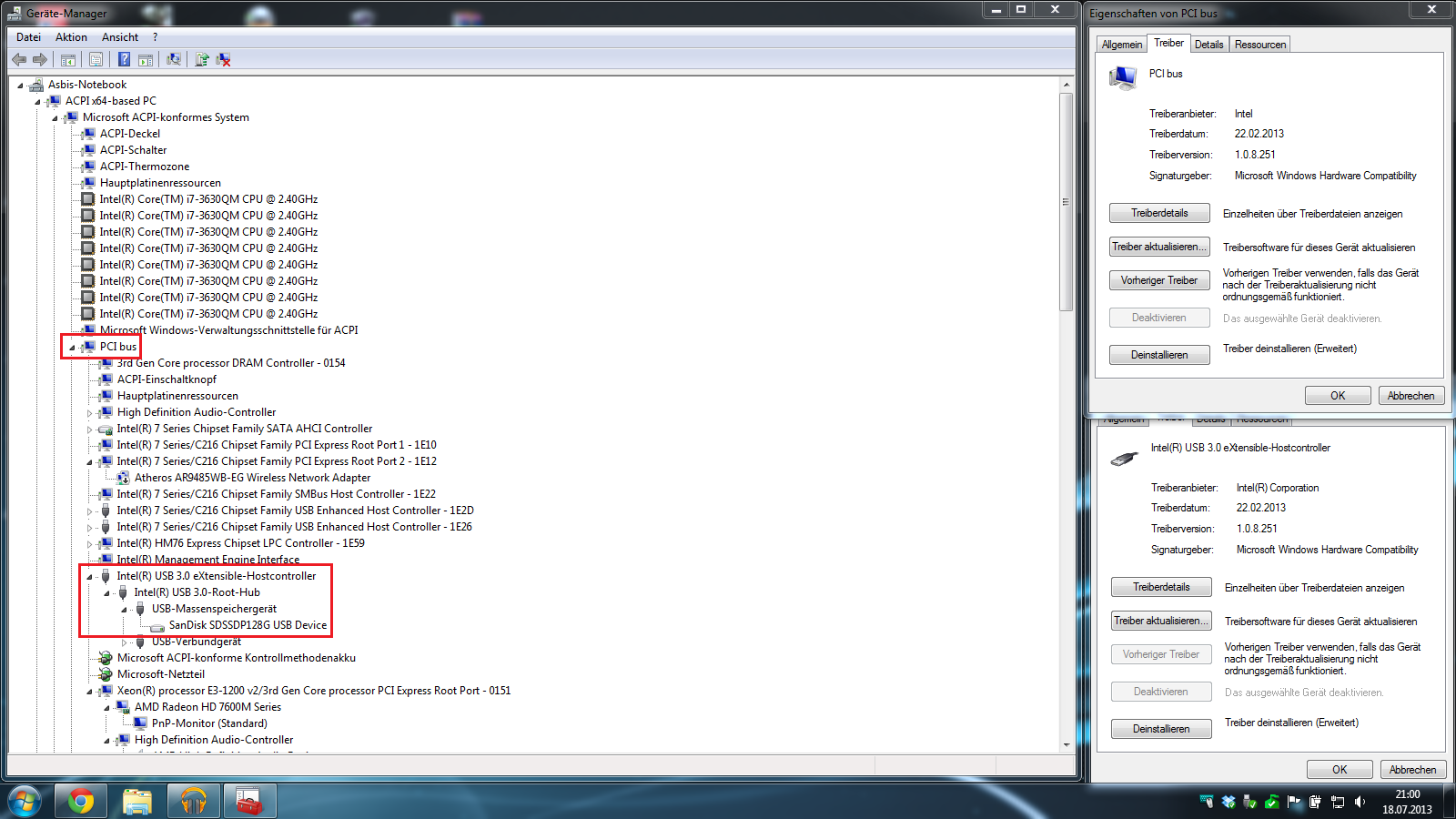Expand the USB-Verbundgerät node
Screen dimensions: 1456x819
(x=124, y=642)
